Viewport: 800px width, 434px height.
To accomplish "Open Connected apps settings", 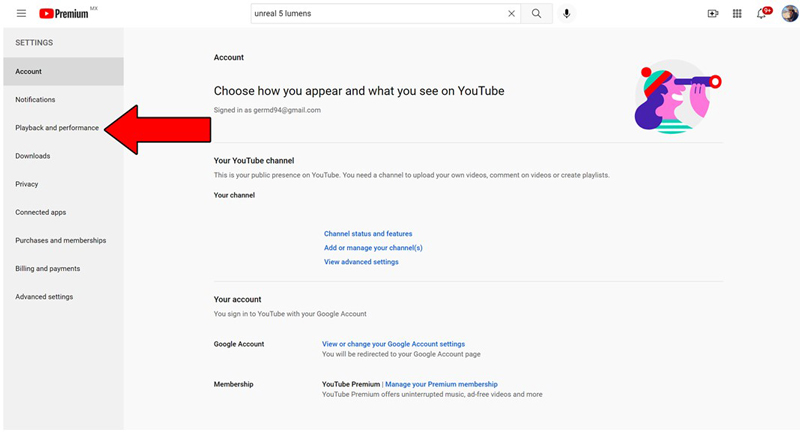I will (x=63, y=212).
